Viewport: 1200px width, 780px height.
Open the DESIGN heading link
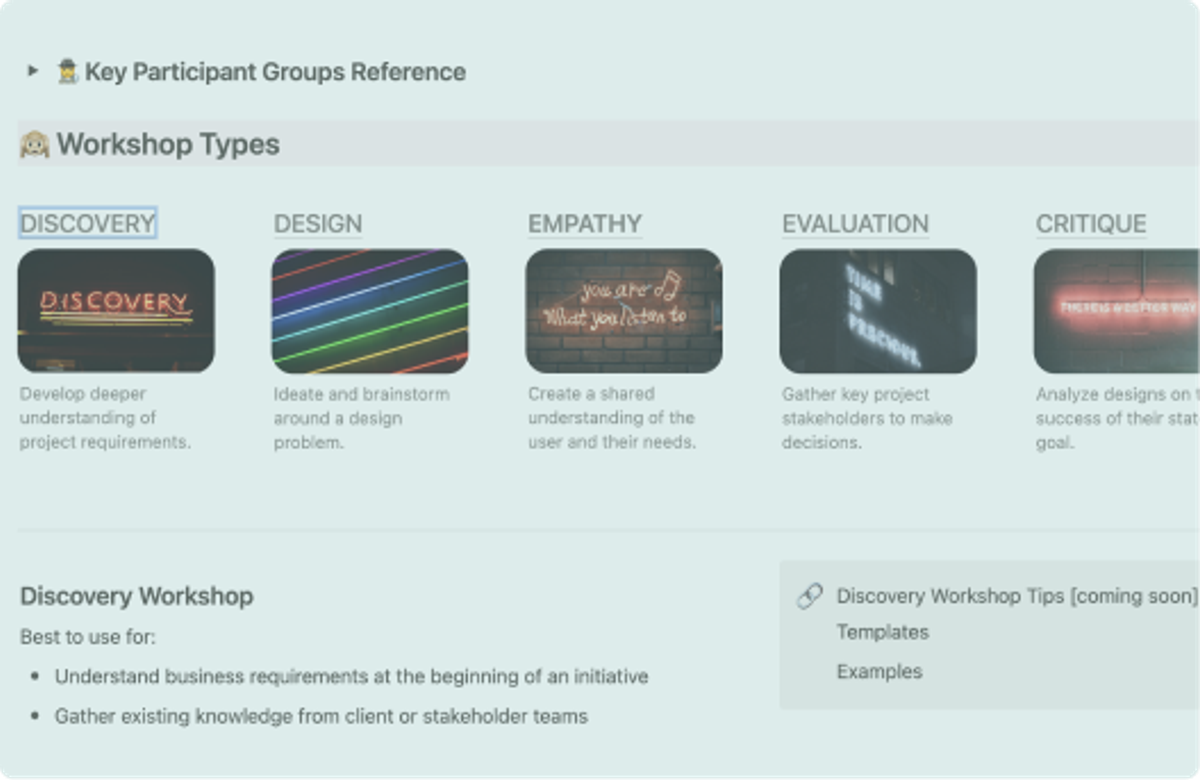pyautogui.click(x=318, y=223)
